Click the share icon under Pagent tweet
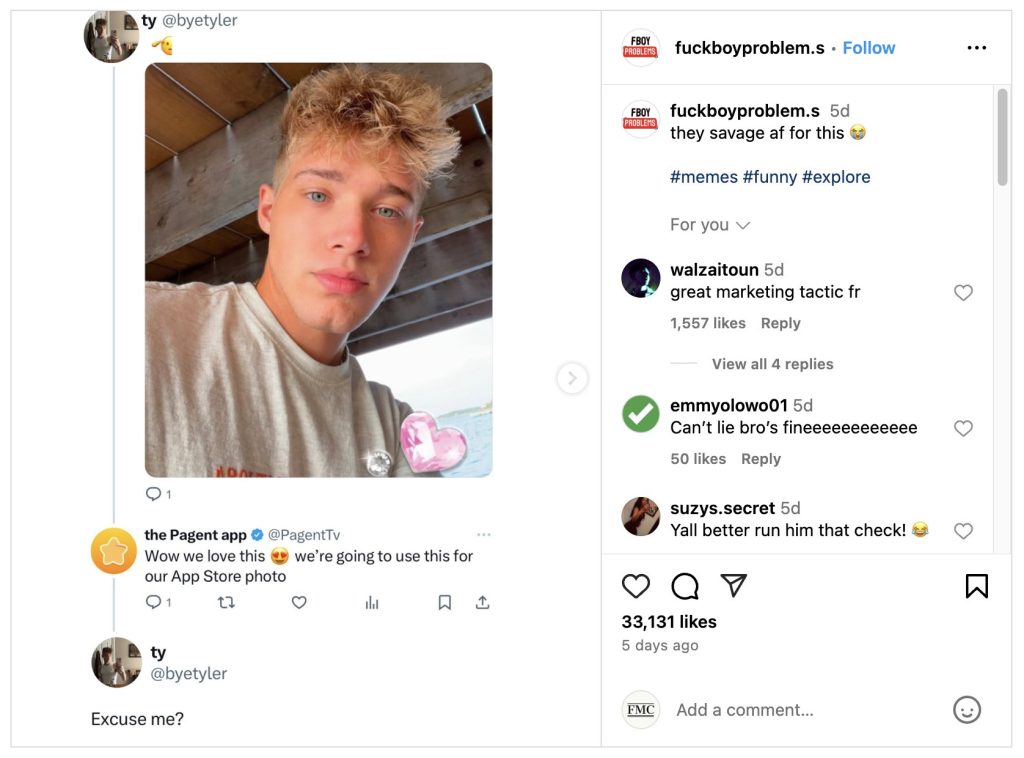 (x=482, y=602)
